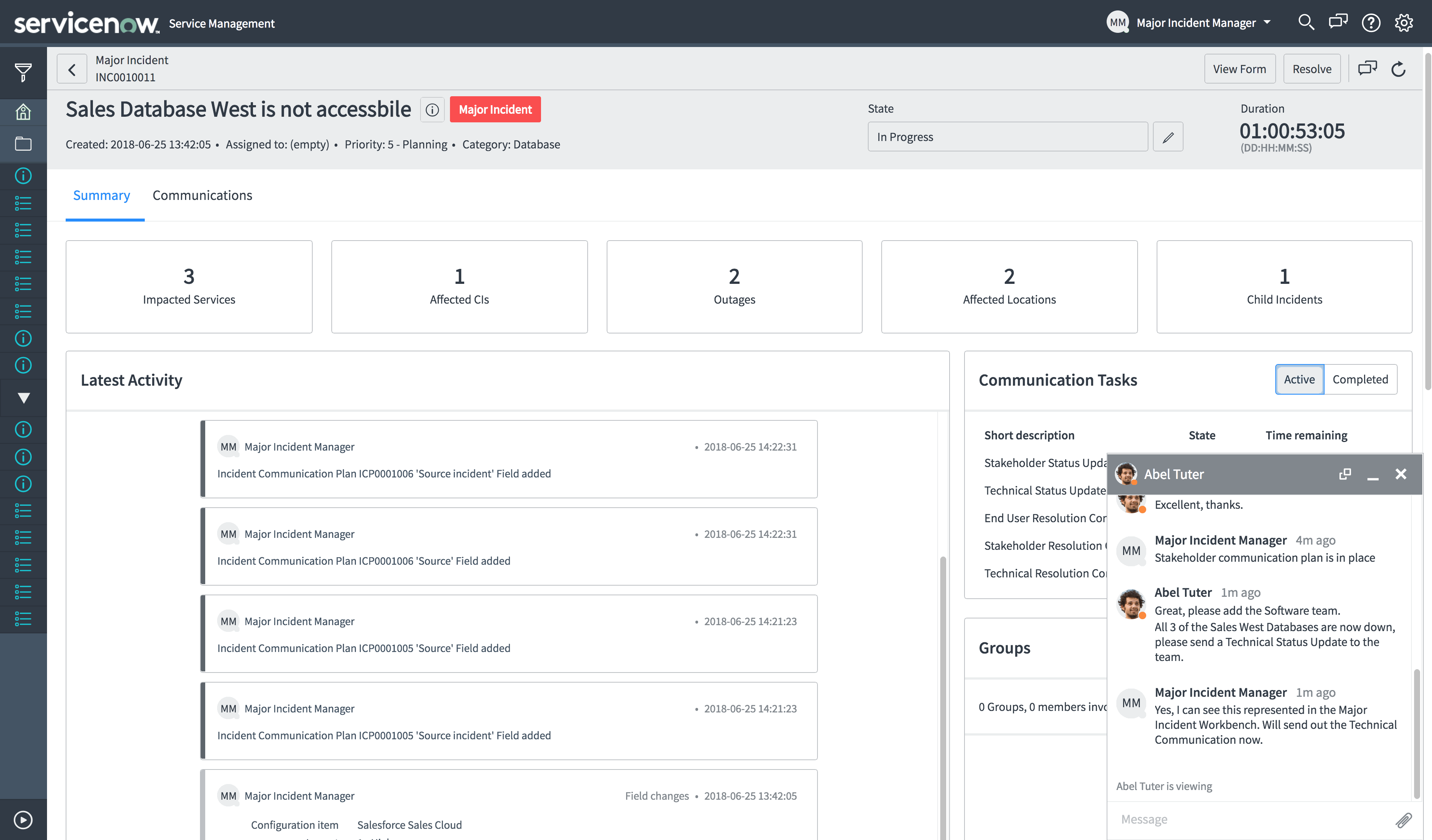Click the pencil icon to edit State
Screen dimensions: 1432x840
(x=1168, y=137)
